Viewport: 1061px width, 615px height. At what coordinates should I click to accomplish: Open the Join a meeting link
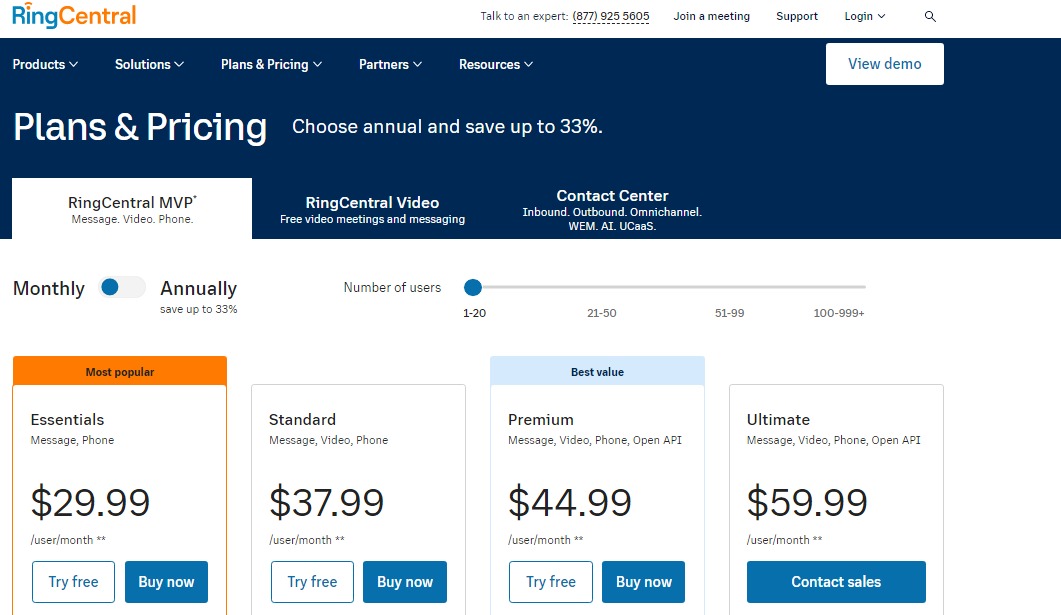(711, 16)
